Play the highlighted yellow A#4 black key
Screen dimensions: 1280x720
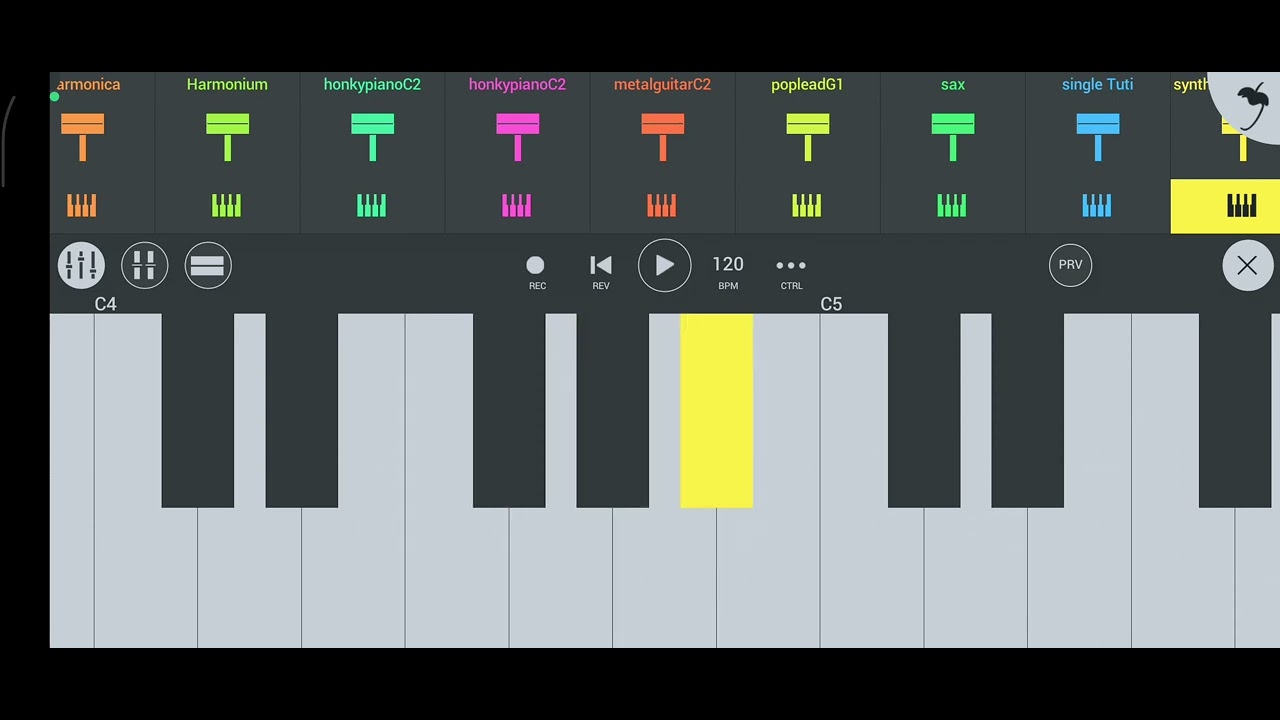[716, 410]
